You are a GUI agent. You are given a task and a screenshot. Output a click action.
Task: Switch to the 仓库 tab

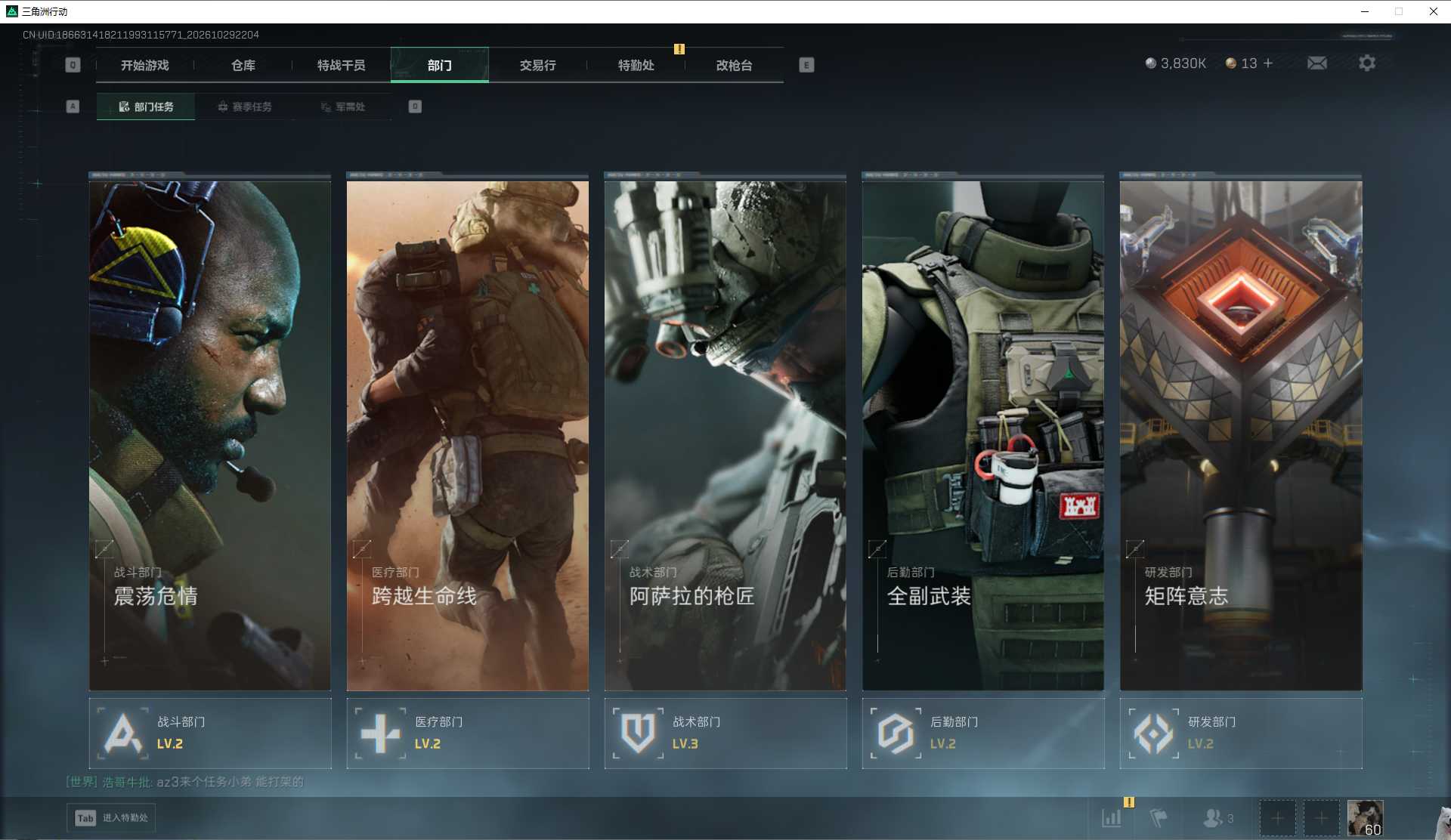pyautogui.click(x=243, y=65)
